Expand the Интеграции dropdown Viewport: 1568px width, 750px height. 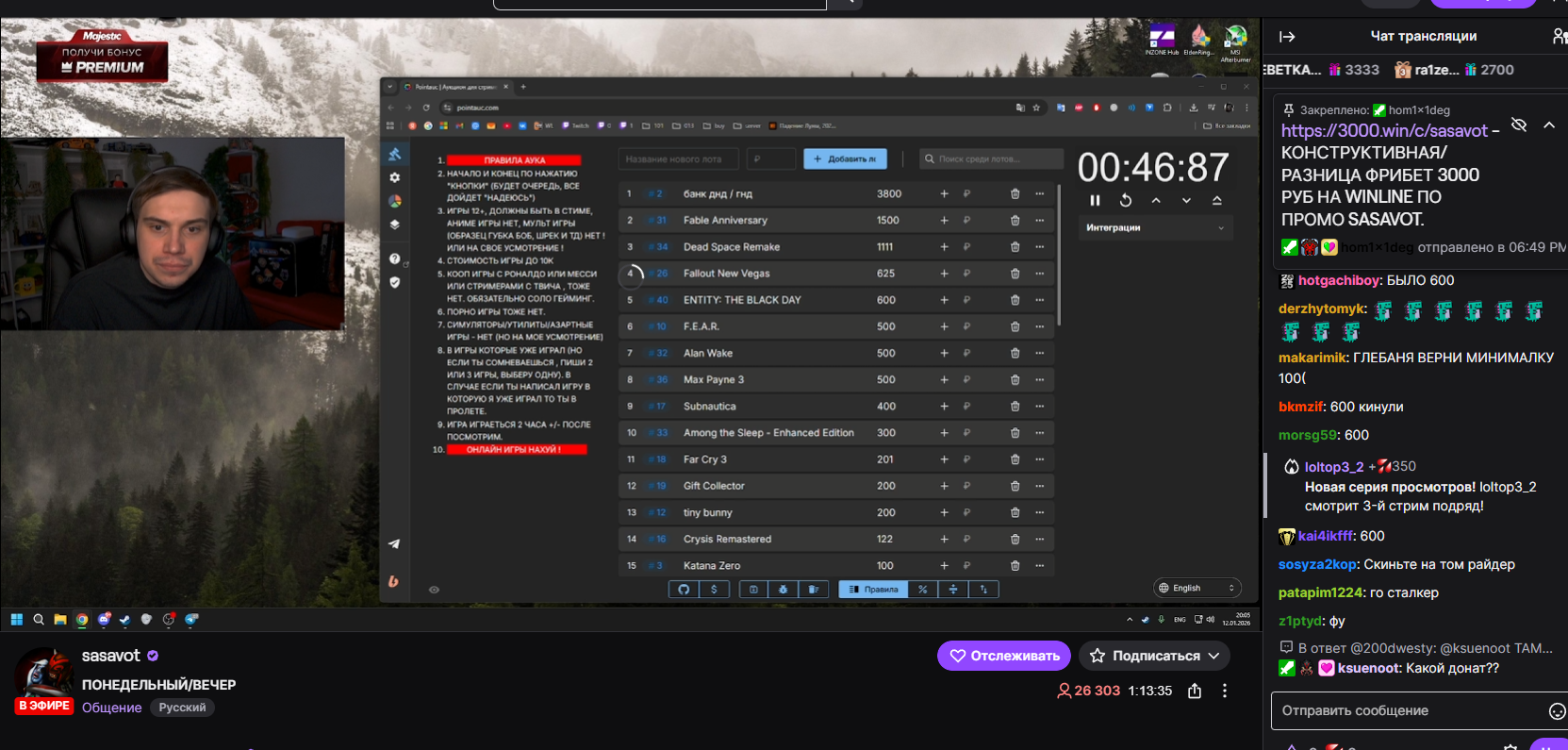coord(1155,227)
